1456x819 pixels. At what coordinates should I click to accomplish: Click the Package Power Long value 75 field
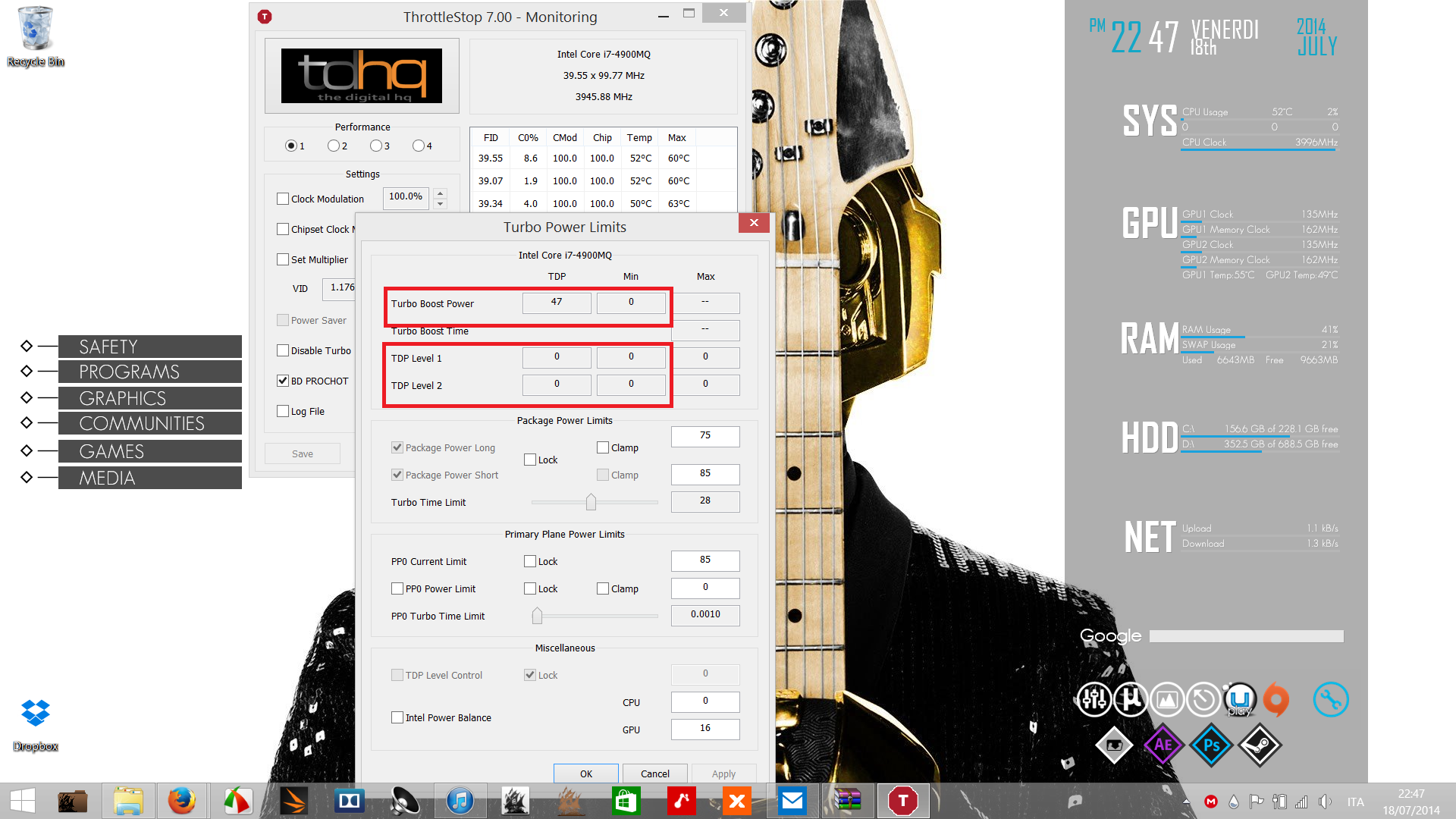705,436
